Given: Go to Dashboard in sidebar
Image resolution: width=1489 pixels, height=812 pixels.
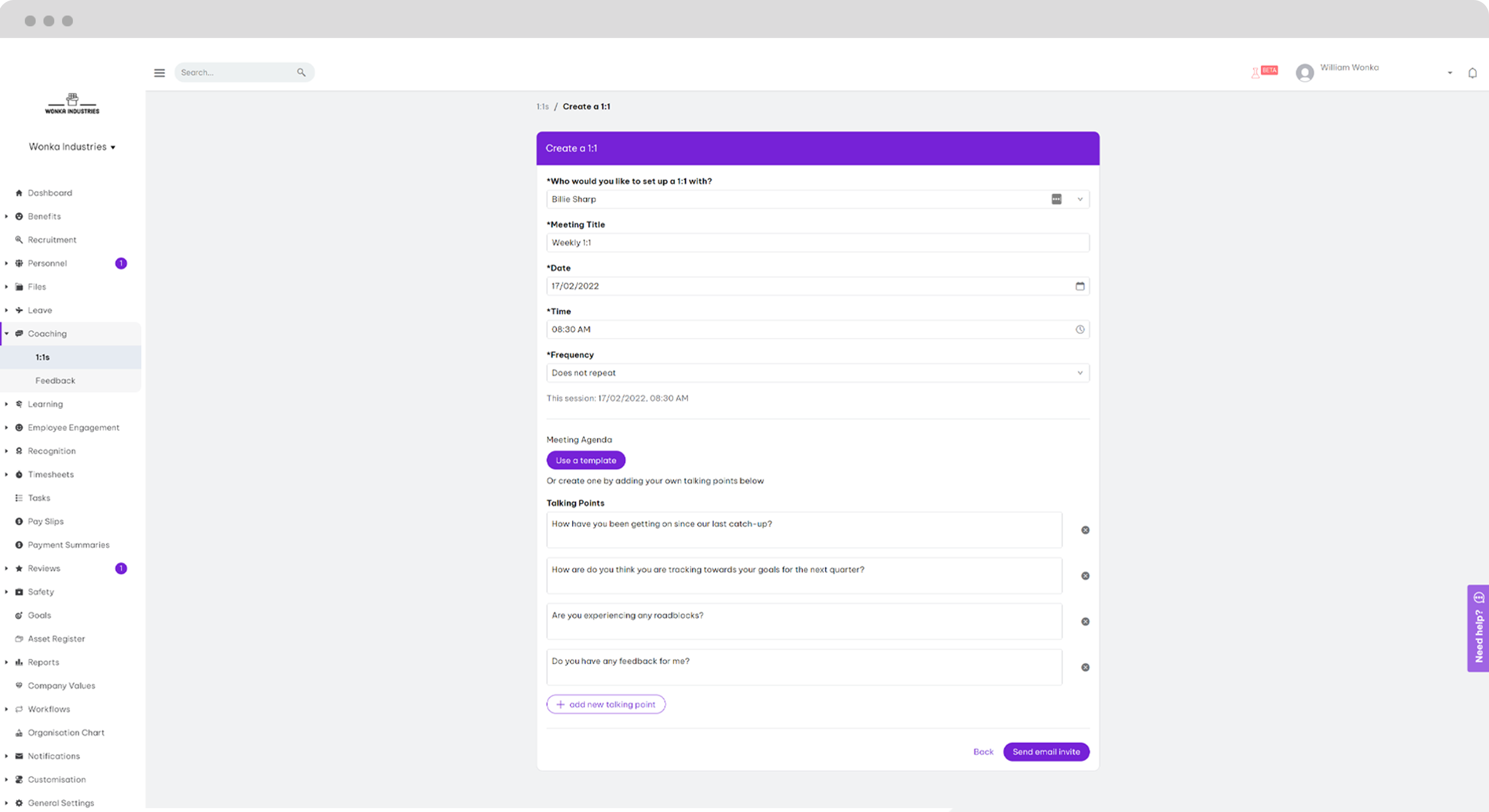Looking at the screenshot, I should click(x=50, y=193).
